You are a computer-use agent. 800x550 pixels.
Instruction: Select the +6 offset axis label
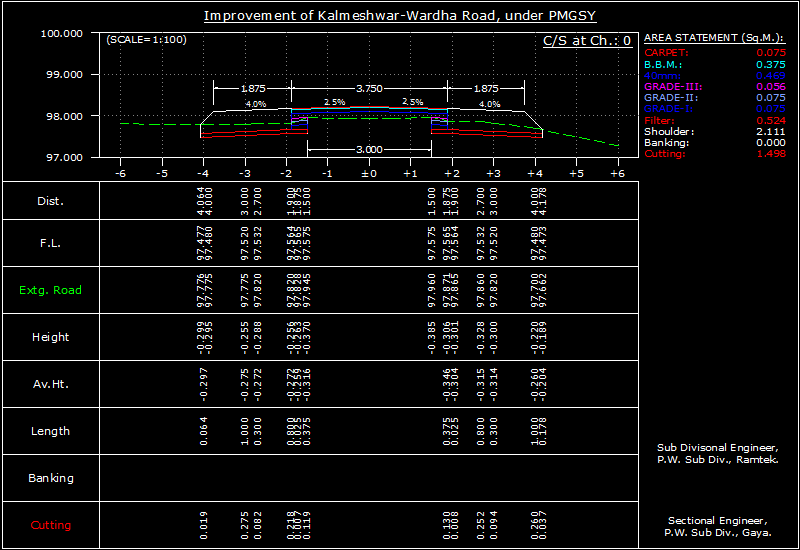pos(617,173)
